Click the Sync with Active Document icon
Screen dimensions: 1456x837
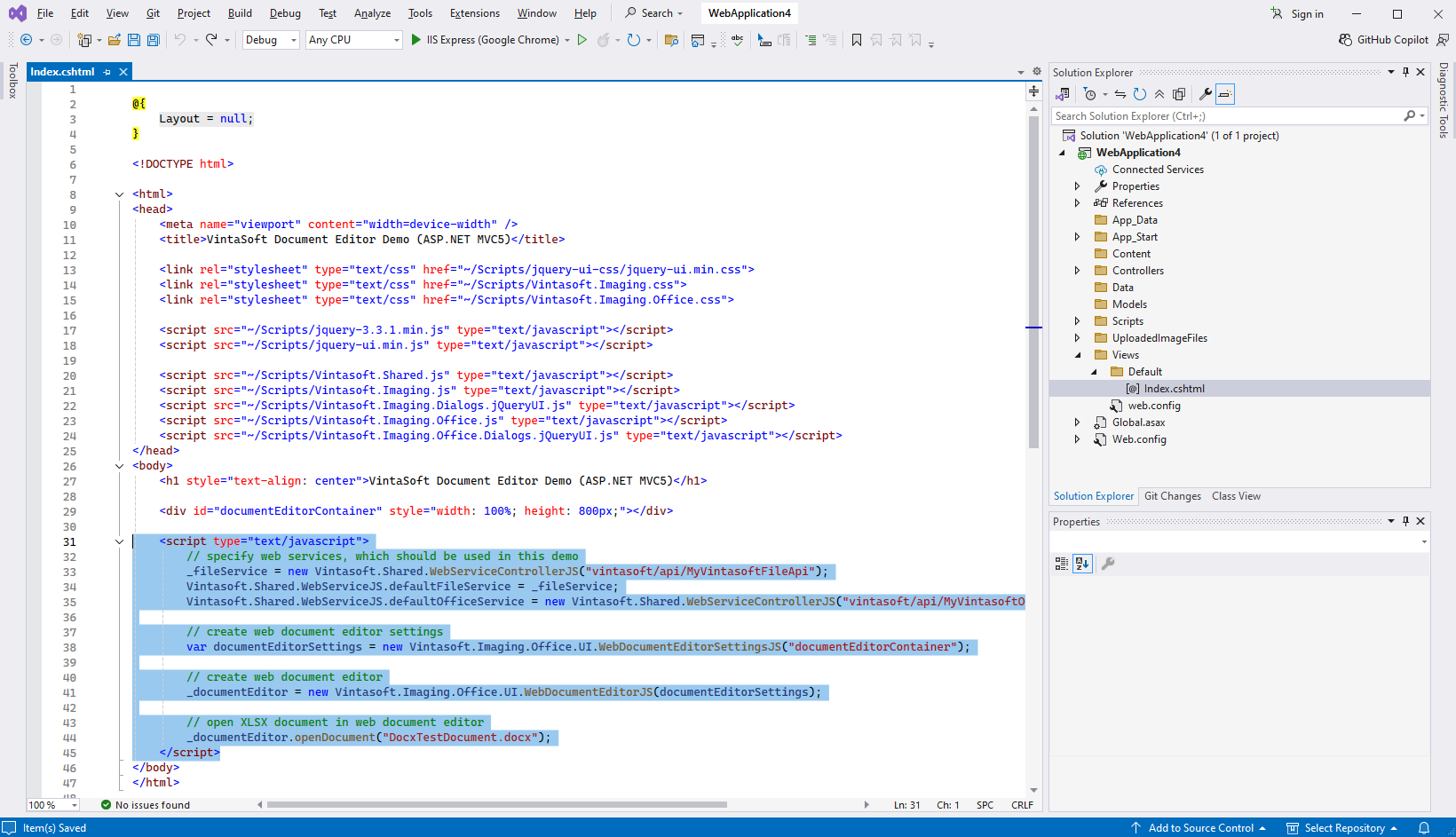(1120, 94)
